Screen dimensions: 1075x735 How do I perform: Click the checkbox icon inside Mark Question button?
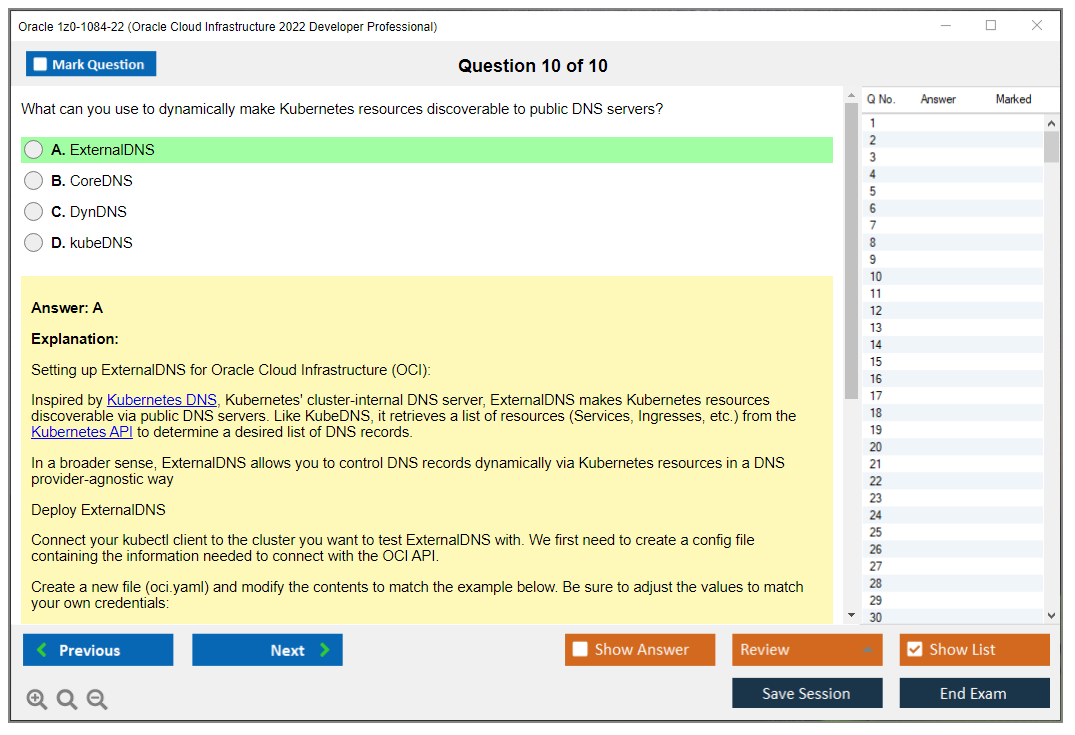[39, 63]
